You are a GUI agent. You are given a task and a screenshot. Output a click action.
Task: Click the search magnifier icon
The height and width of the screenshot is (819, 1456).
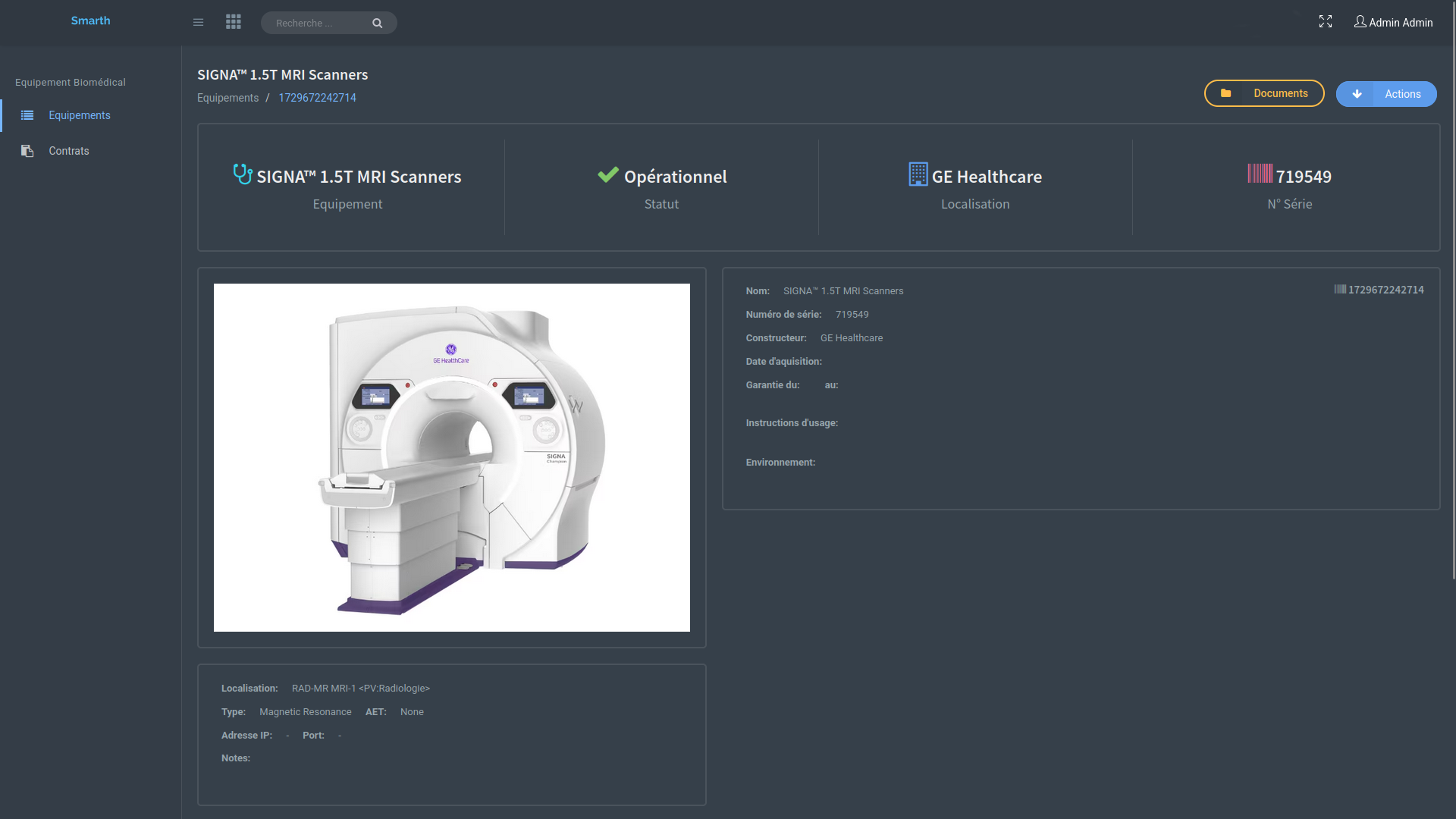[377, 24]
